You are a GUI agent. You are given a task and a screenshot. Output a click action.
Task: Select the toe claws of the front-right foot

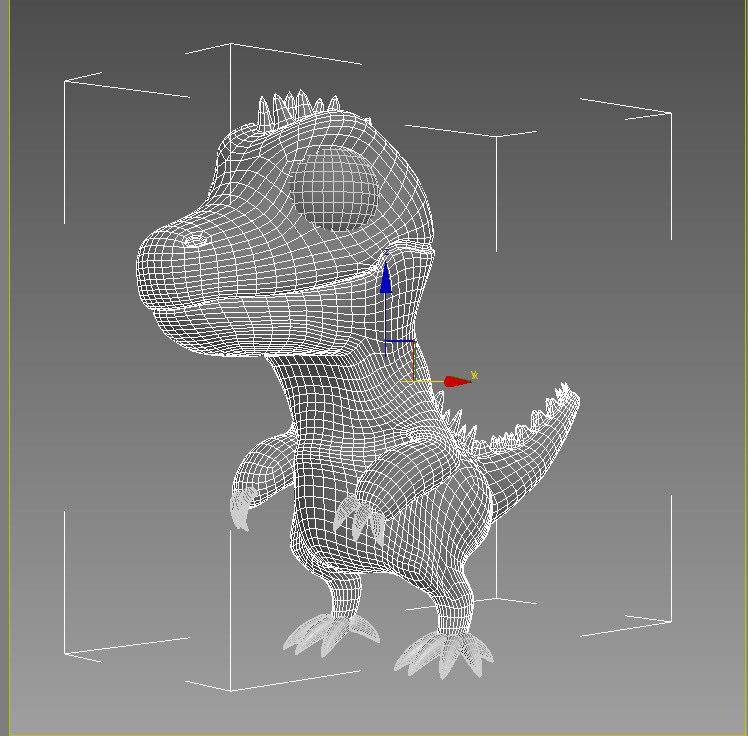tap(444, 654)
